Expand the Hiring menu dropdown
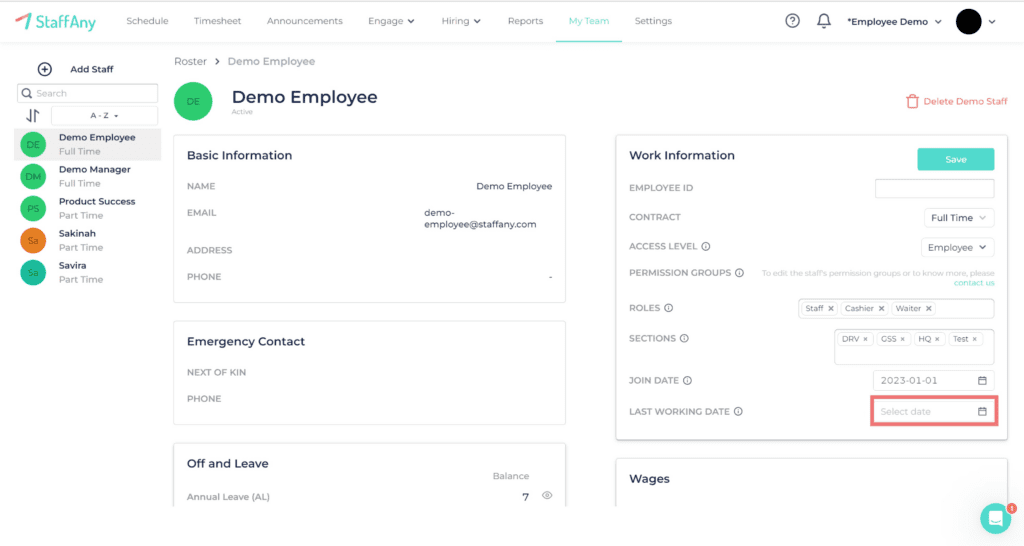 tap(461, 21)
